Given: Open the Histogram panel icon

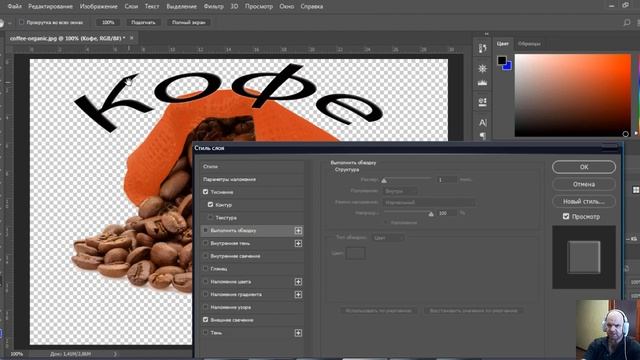Looking at the screenshot, I should (x=482, y=83).
